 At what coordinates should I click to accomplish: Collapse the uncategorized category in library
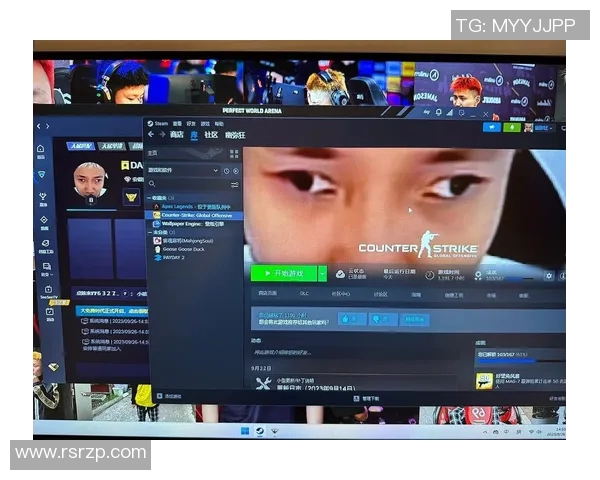coord(149,232)
